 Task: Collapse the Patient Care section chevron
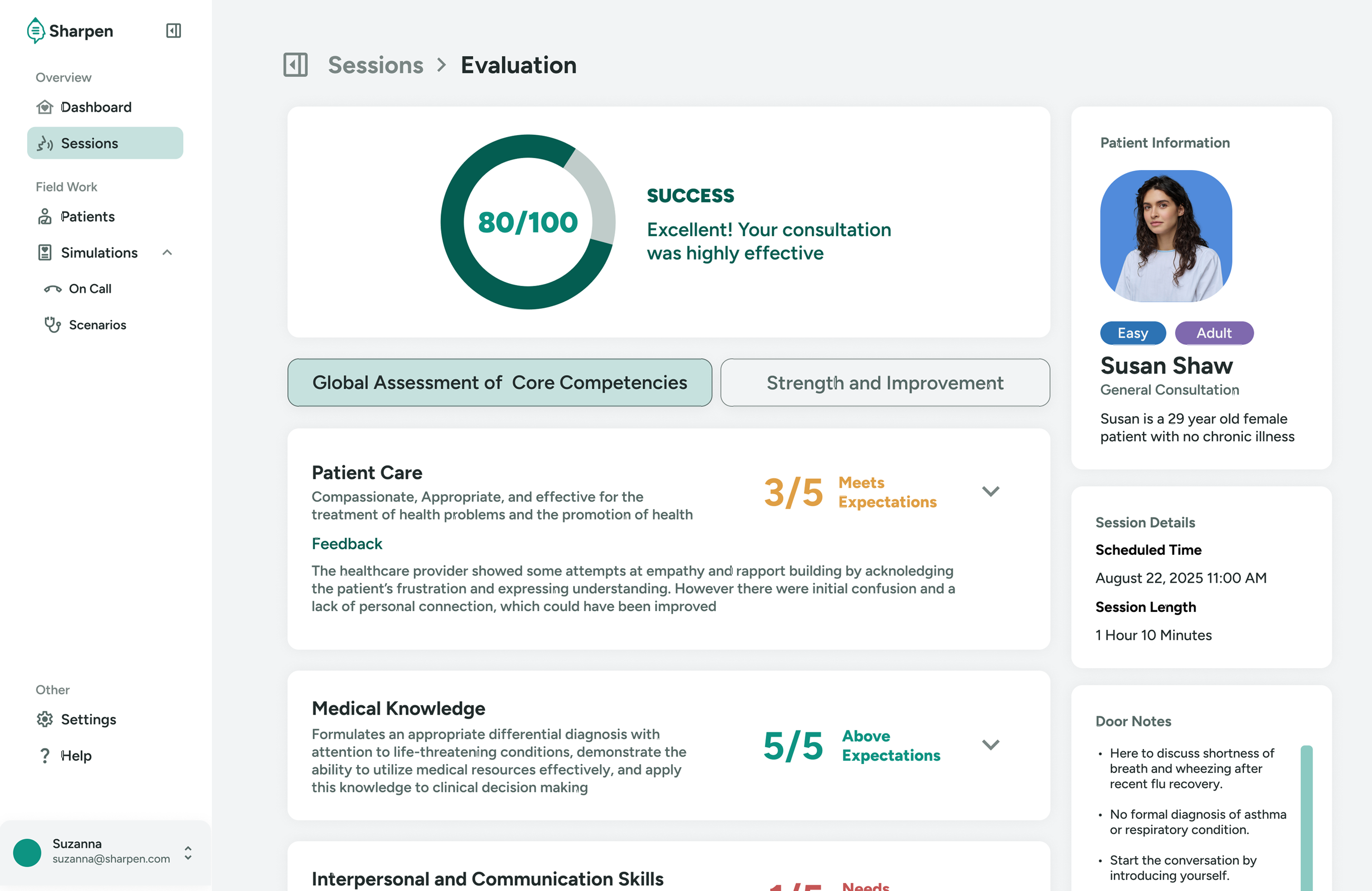990,492
